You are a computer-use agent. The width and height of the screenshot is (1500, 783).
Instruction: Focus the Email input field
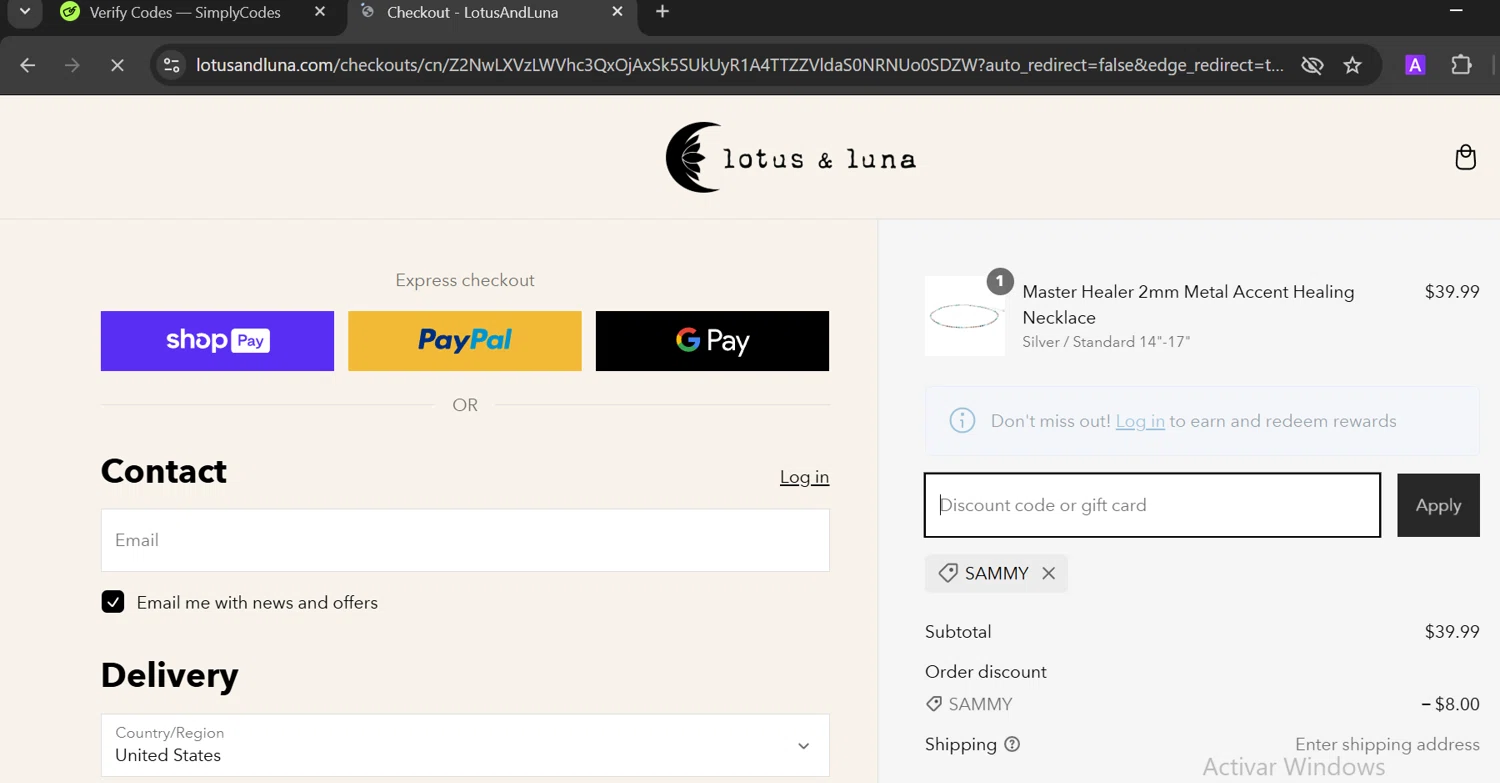[465, 540]
